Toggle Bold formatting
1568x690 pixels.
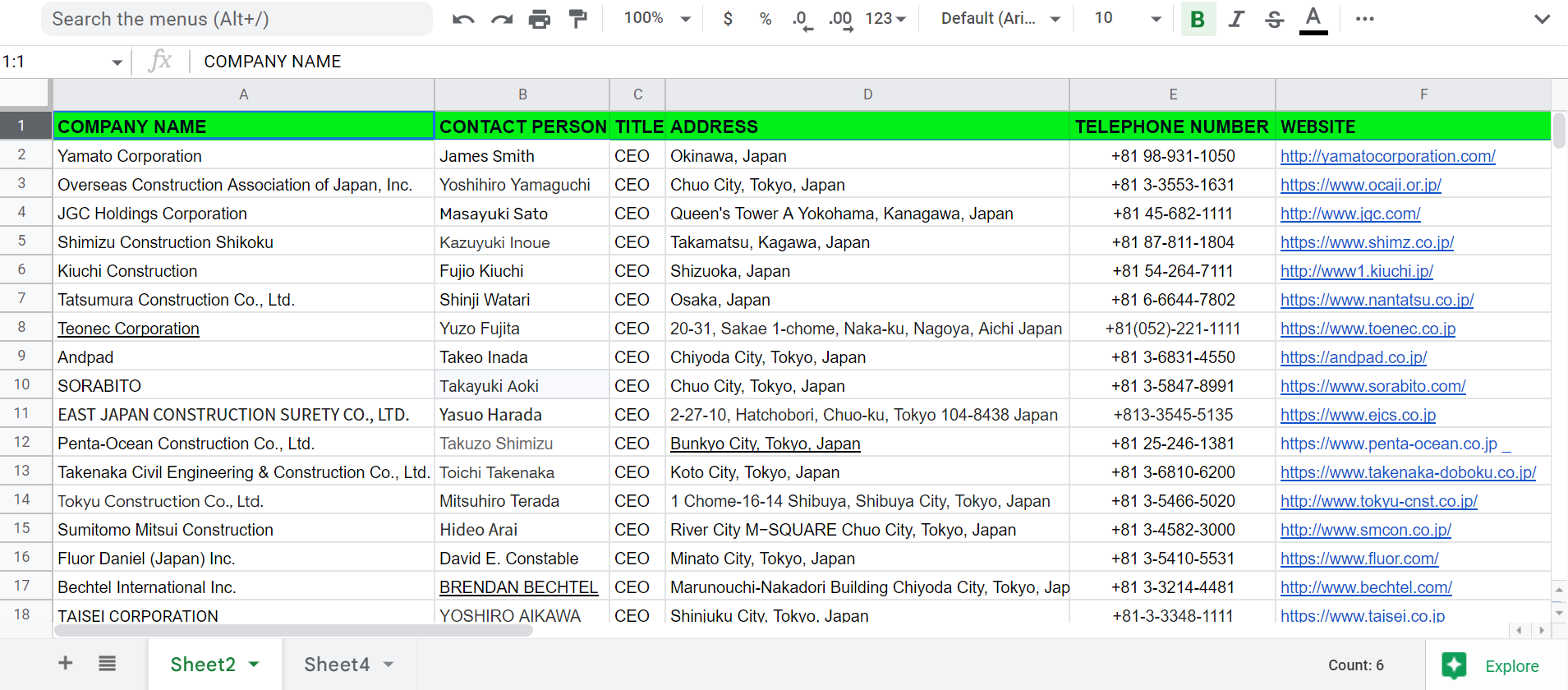point(1198,19)
